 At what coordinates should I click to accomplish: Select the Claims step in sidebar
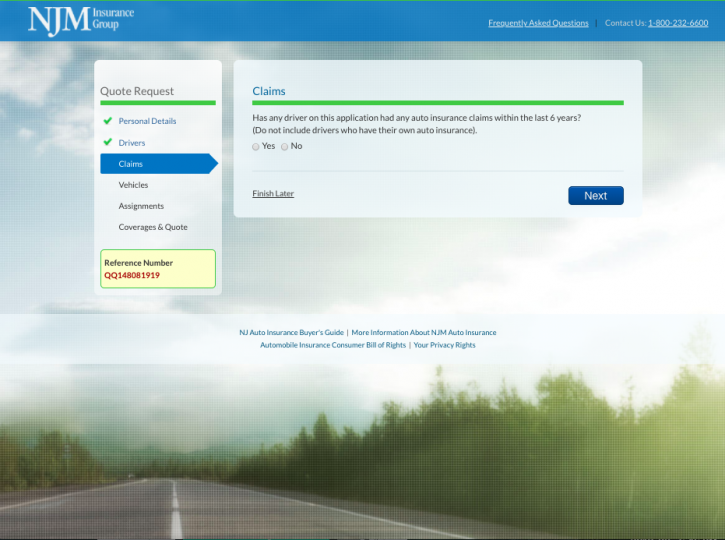point(159,164)
